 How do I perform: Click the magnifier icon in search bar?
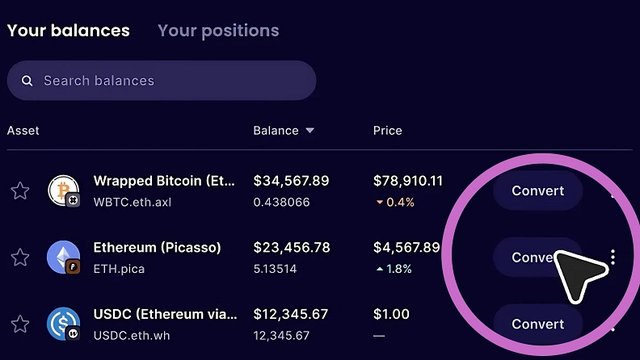[27, 81]
